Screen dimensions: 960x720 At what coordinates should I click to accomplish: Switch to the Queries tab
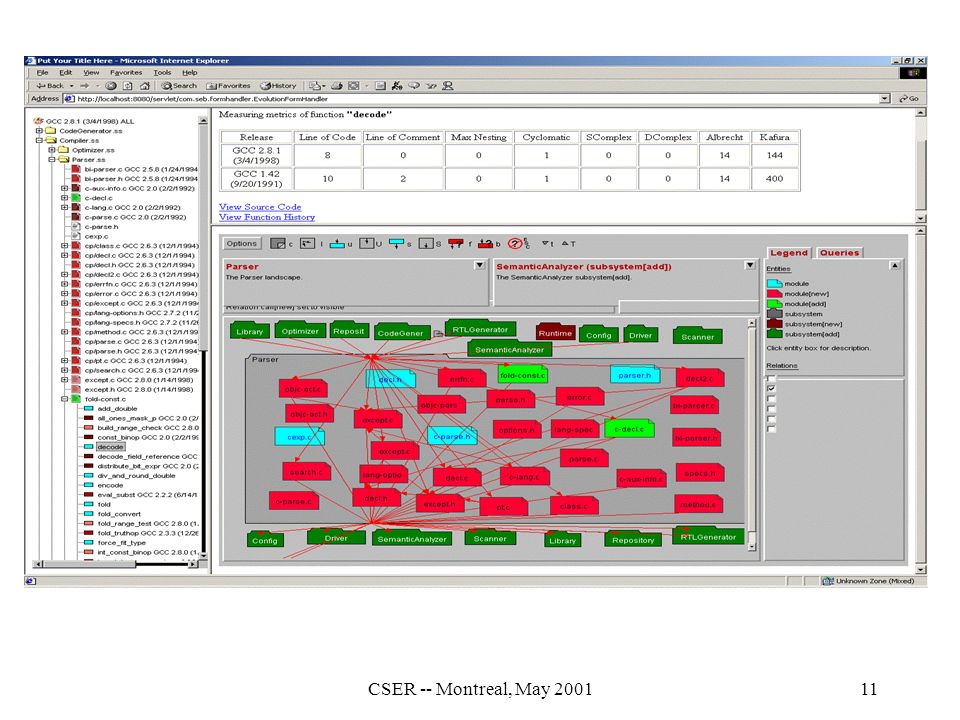pyautogui.click(x=839, y=252)
